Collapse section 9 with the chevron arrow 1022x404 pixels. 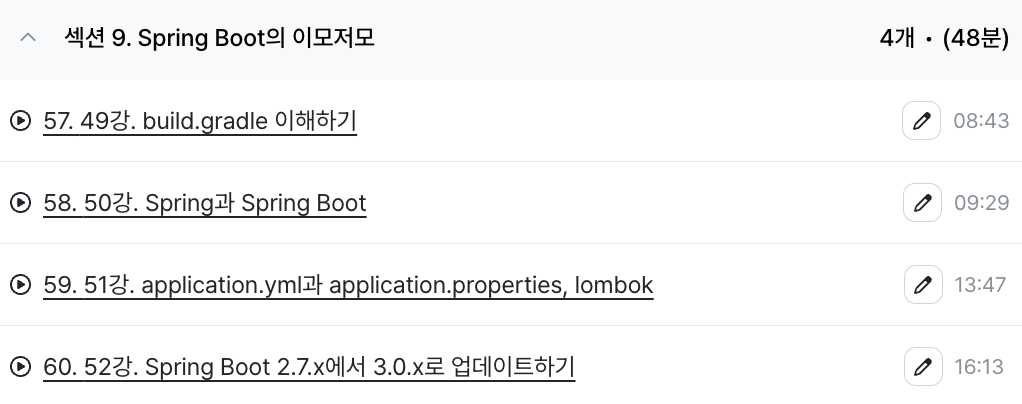[x=28, y=38]
